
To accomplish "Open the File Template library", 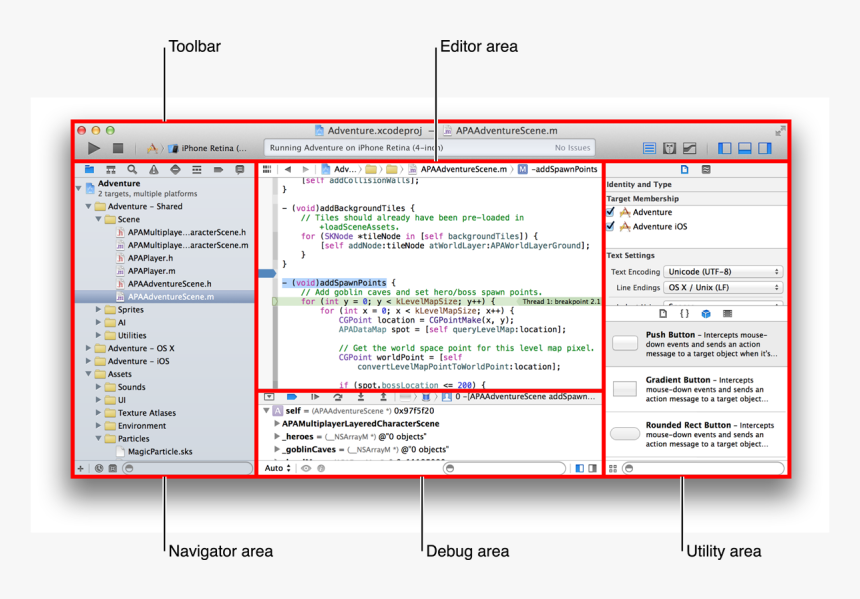I will 663,314.
